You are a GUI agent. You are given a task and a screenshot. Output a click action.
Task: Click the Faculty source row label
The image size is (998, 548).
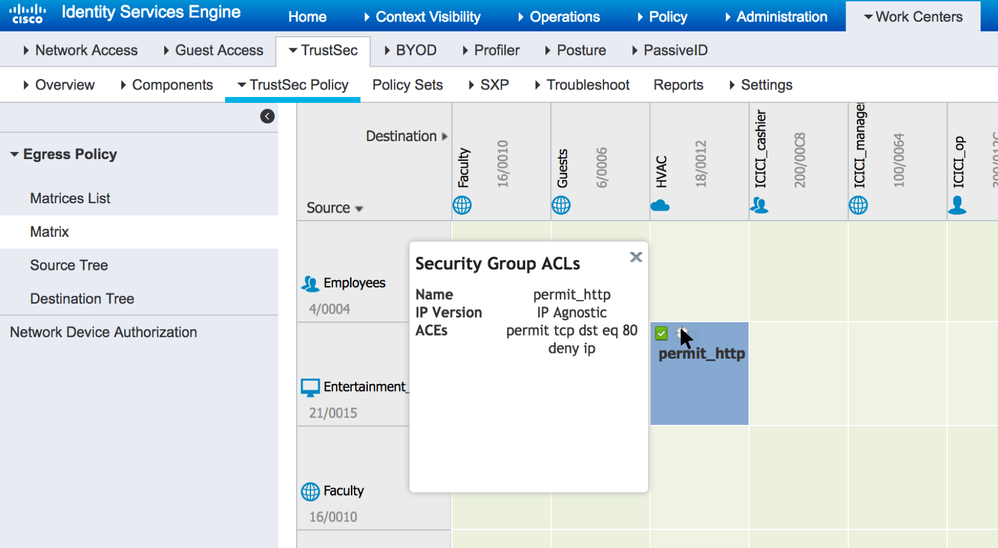343,491
